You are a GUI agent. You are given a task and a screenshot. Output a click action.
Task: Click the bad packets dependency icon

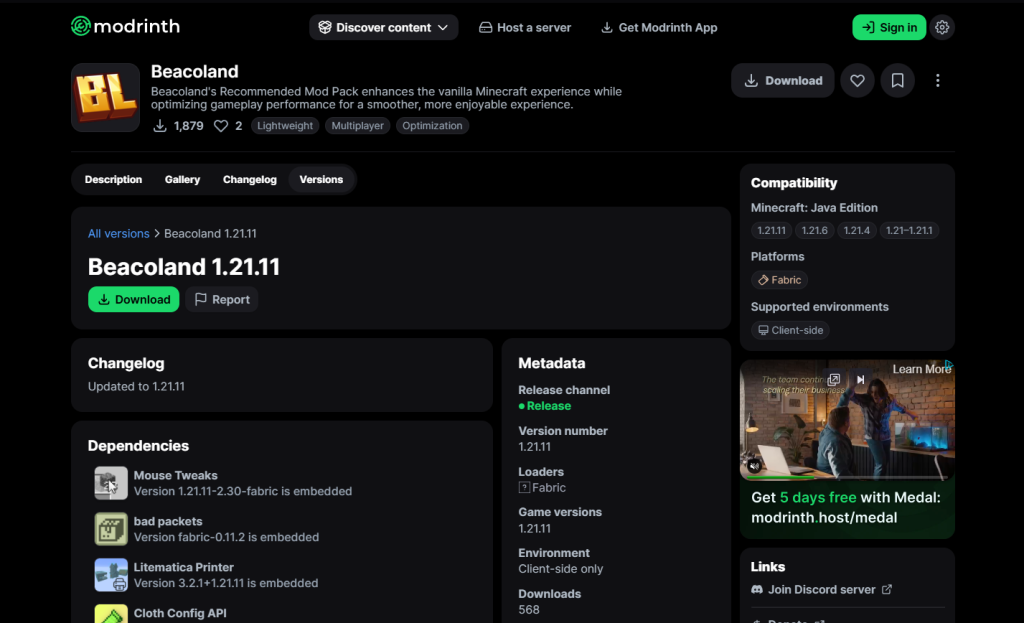pyautogui.click(x=110, y=529)
